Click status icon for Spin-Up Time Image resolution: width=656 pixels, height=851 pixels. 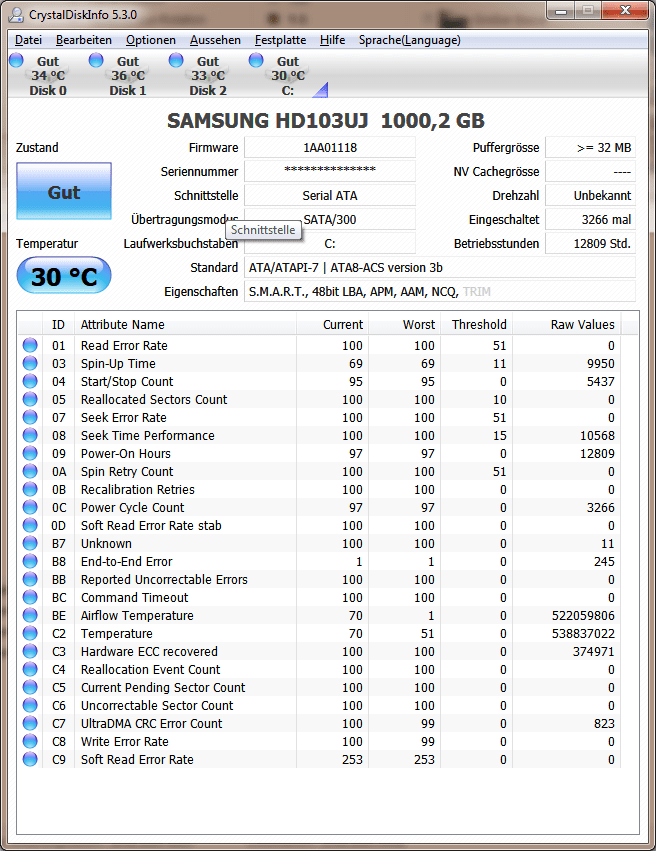point(30,363)
